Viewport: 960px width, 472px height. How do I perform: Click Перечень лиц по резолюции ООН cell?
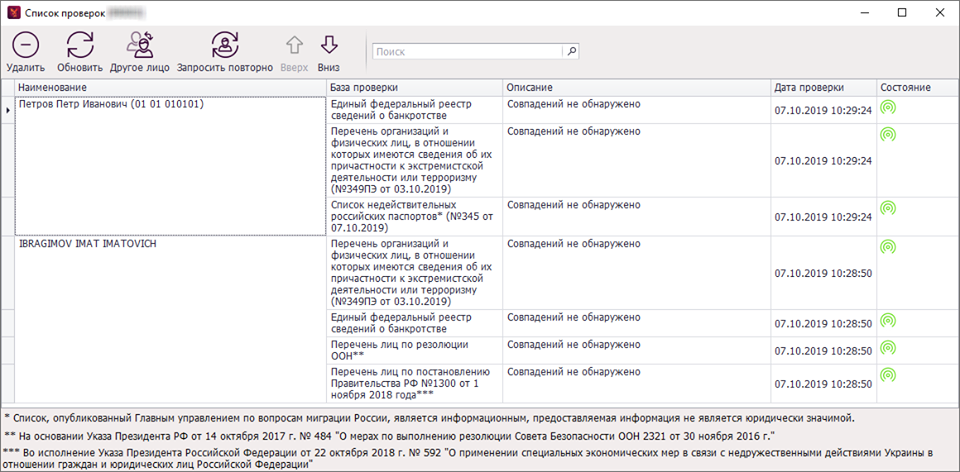point(414,350)
